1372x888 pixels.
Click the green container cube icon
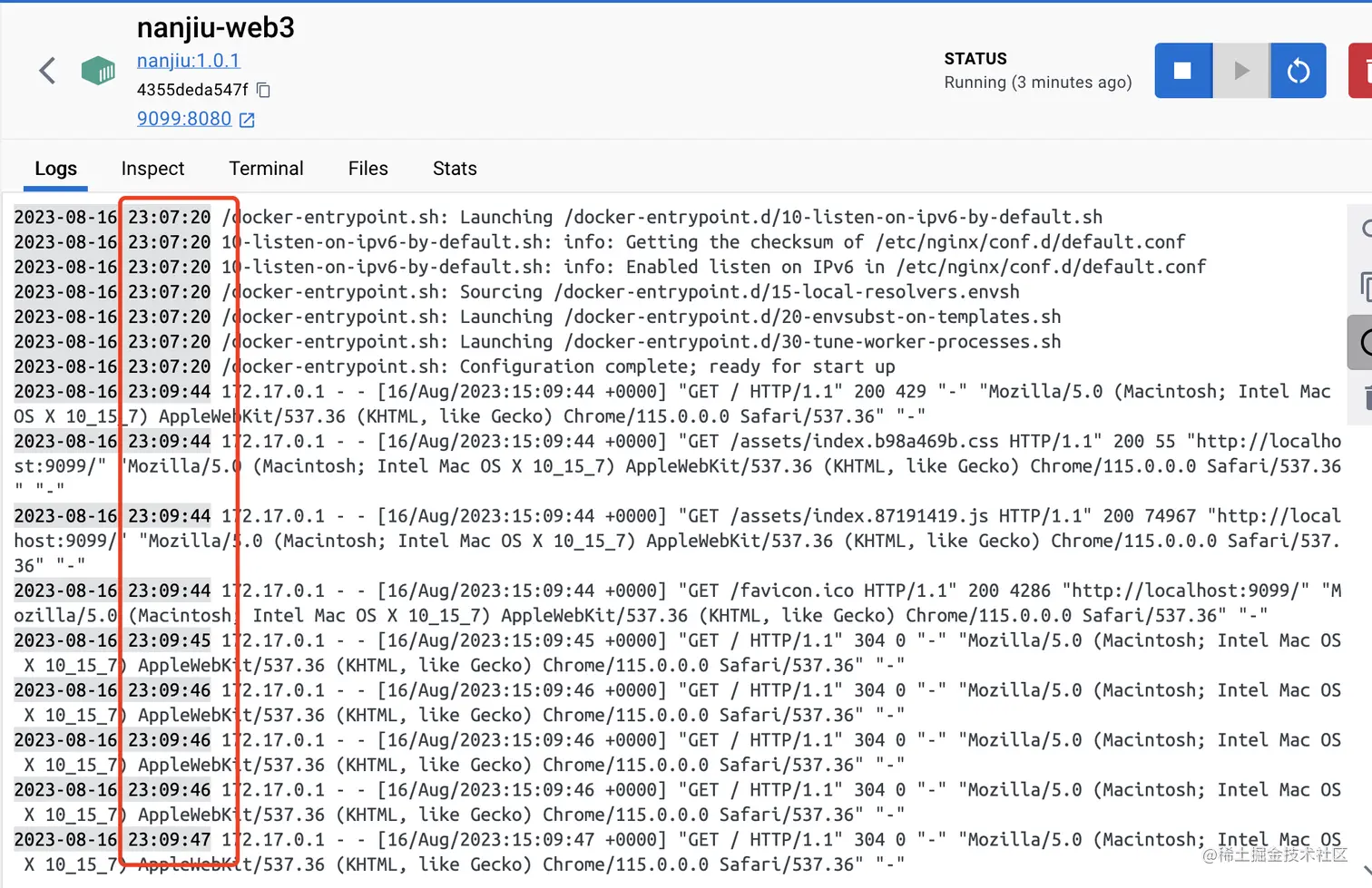98,71
